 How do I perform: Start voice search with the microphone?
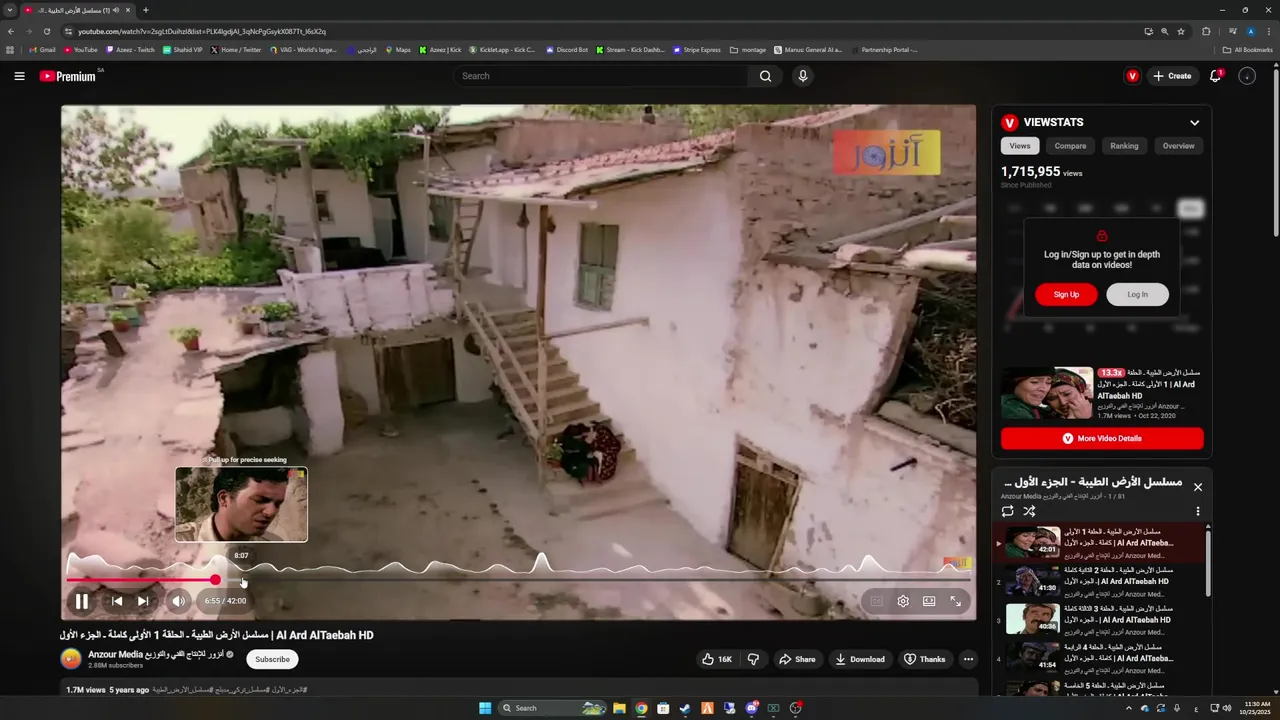click(802, 76)
